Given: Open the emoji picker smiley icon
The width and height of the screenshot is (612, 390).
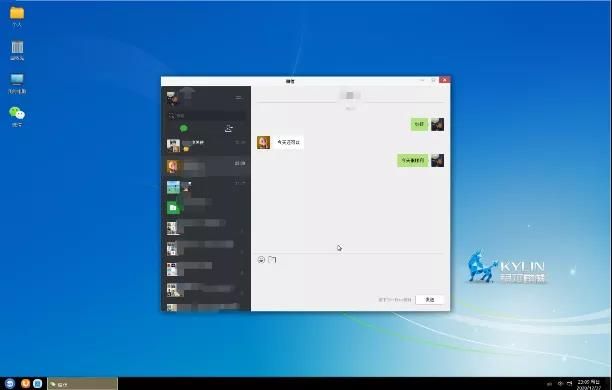Looking at the screenshot, I should tap(261, 260).
